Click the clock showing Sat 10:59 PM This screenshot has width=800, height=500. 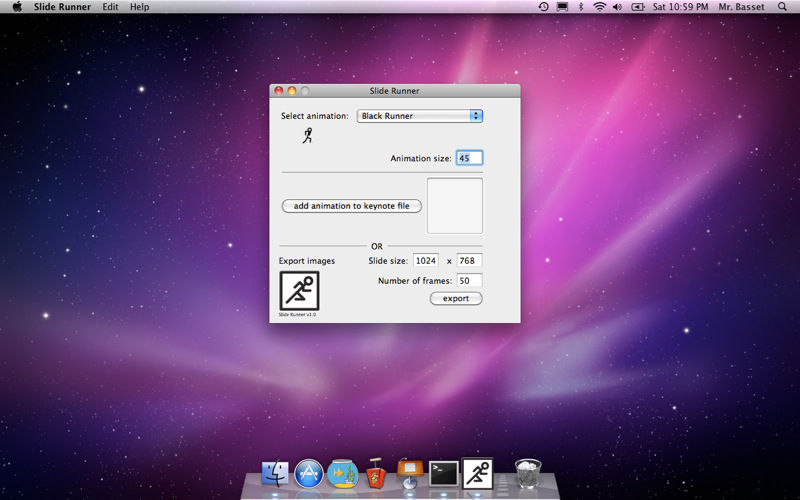pos(680,7)
